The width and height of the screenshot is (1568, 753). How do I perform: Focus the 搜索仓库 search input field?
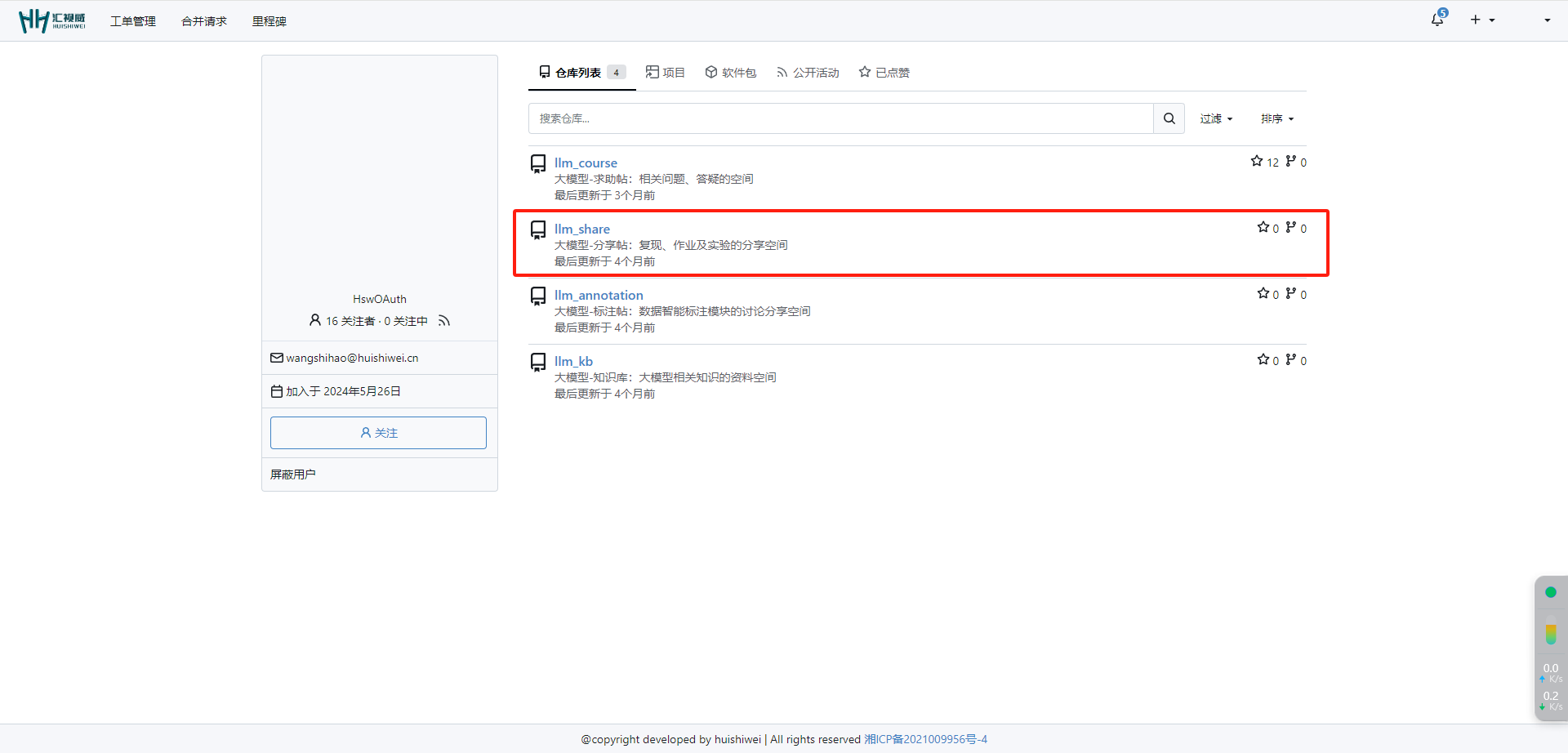click(840, 118)
